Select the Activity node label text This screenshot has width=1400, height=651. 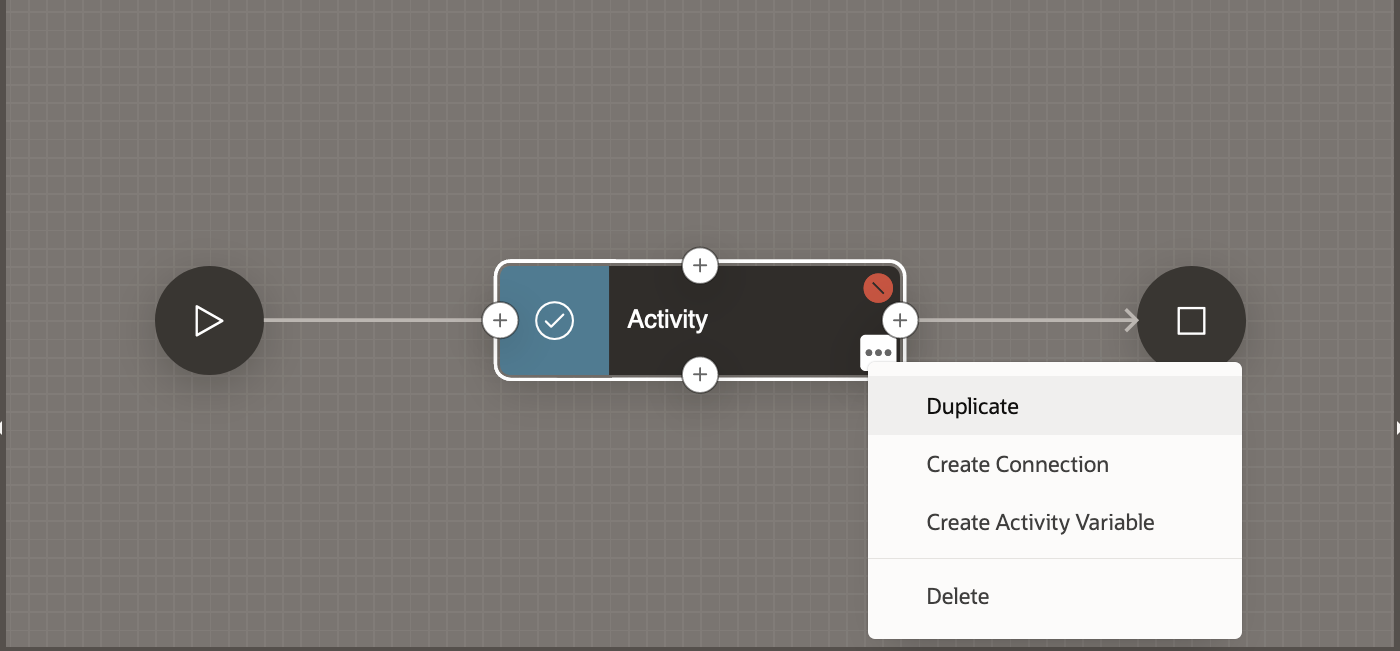tap(667, 320)
